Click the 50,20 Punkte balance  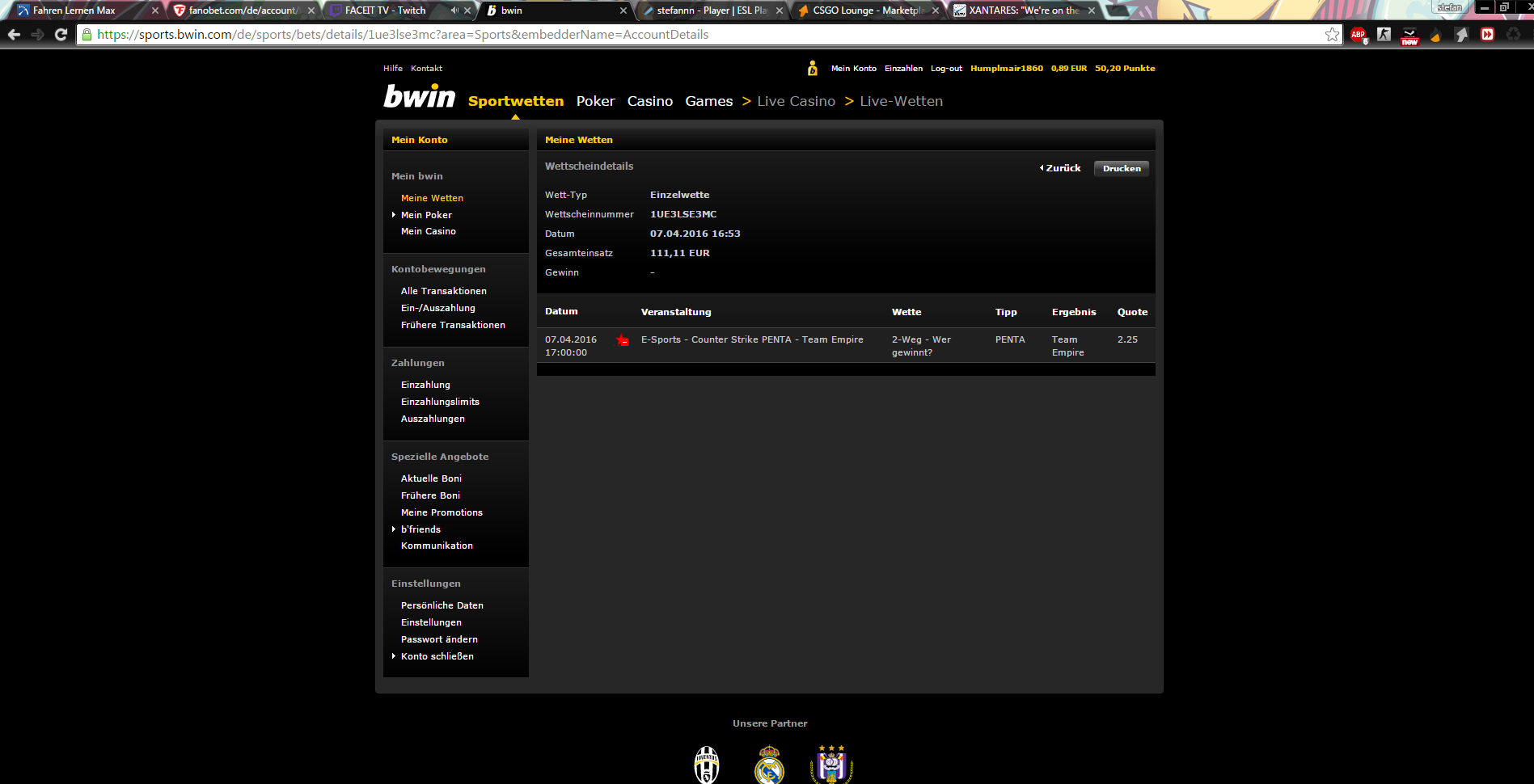pos(1125,69)
